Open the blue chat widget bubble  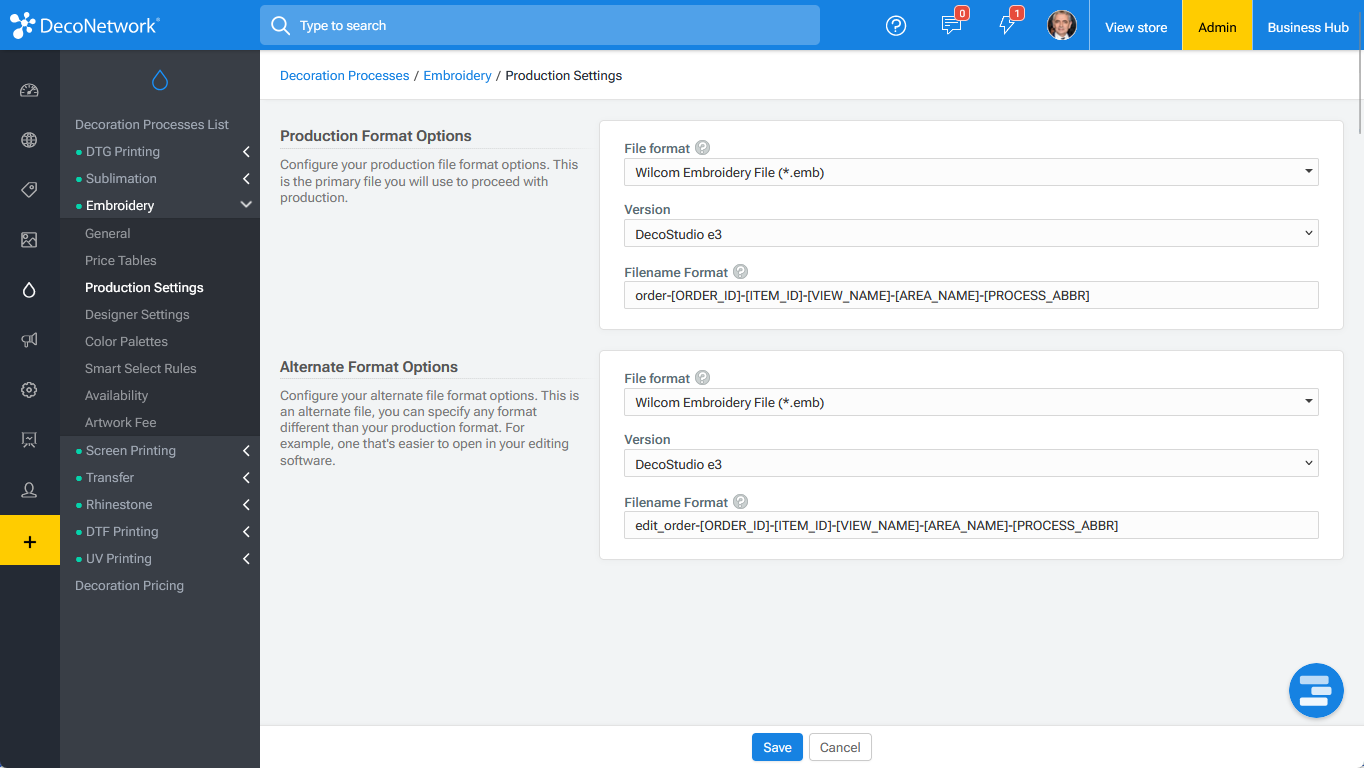[x=1316, y=690]
